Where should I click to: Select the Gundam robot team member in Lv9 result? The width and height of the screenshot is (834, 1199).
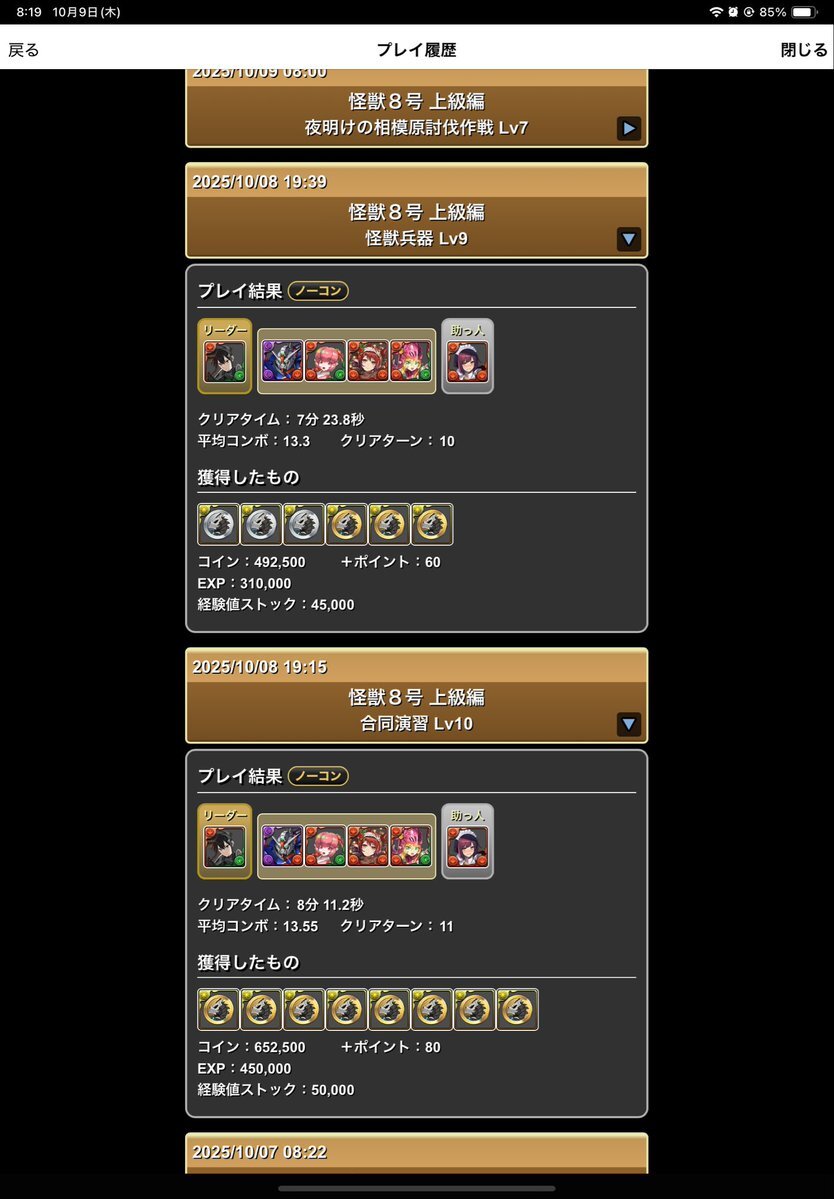click(x=283, y=361)
